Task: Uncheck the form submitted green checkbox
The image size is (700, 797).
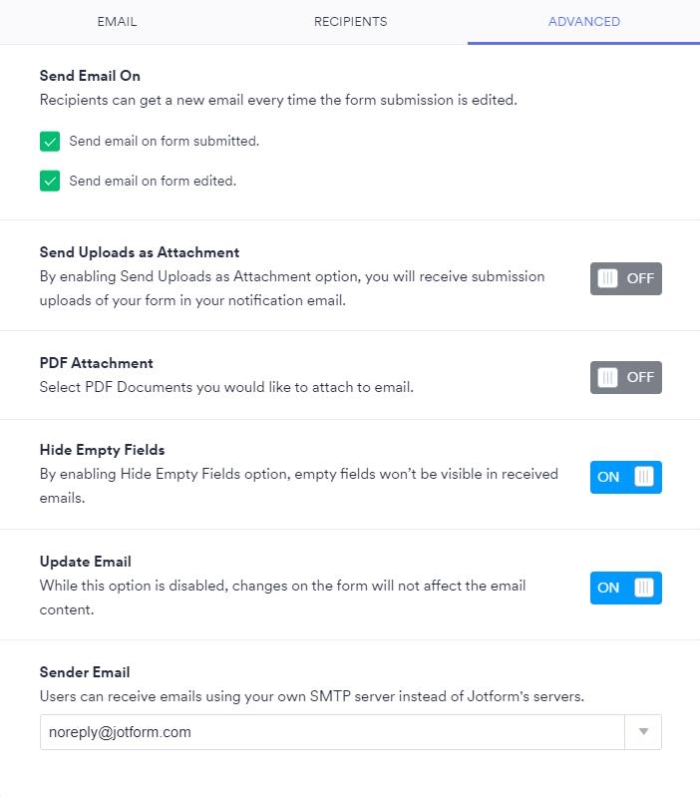Action: pyautogui.click(x=50, y=142)
